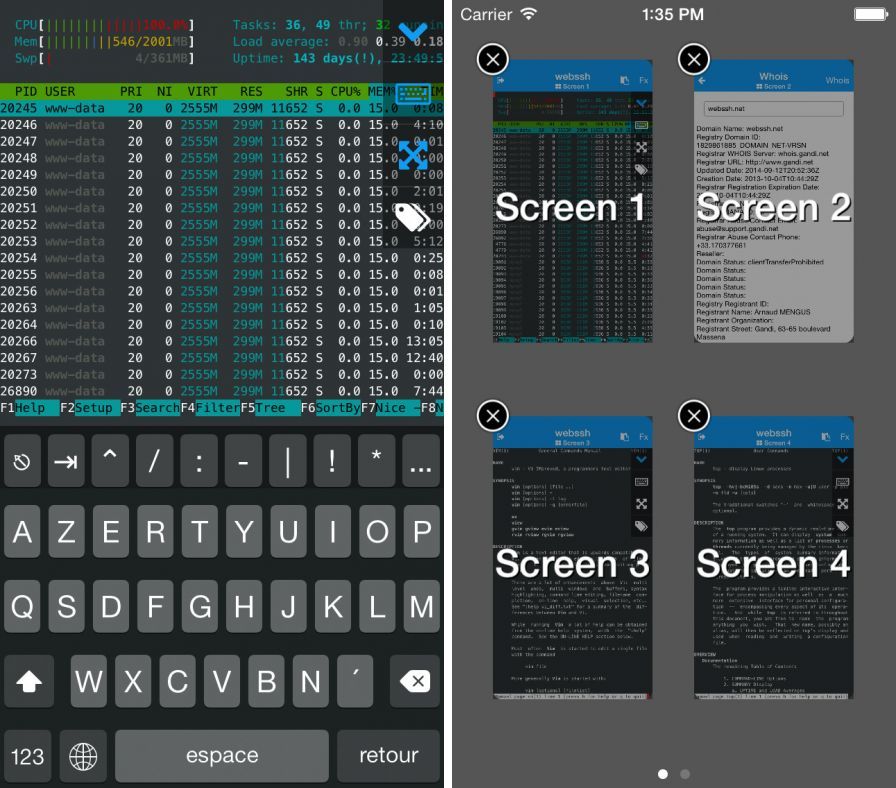
Task: Close the Screen 2 Whois session
Action: (x=693, y=60)
